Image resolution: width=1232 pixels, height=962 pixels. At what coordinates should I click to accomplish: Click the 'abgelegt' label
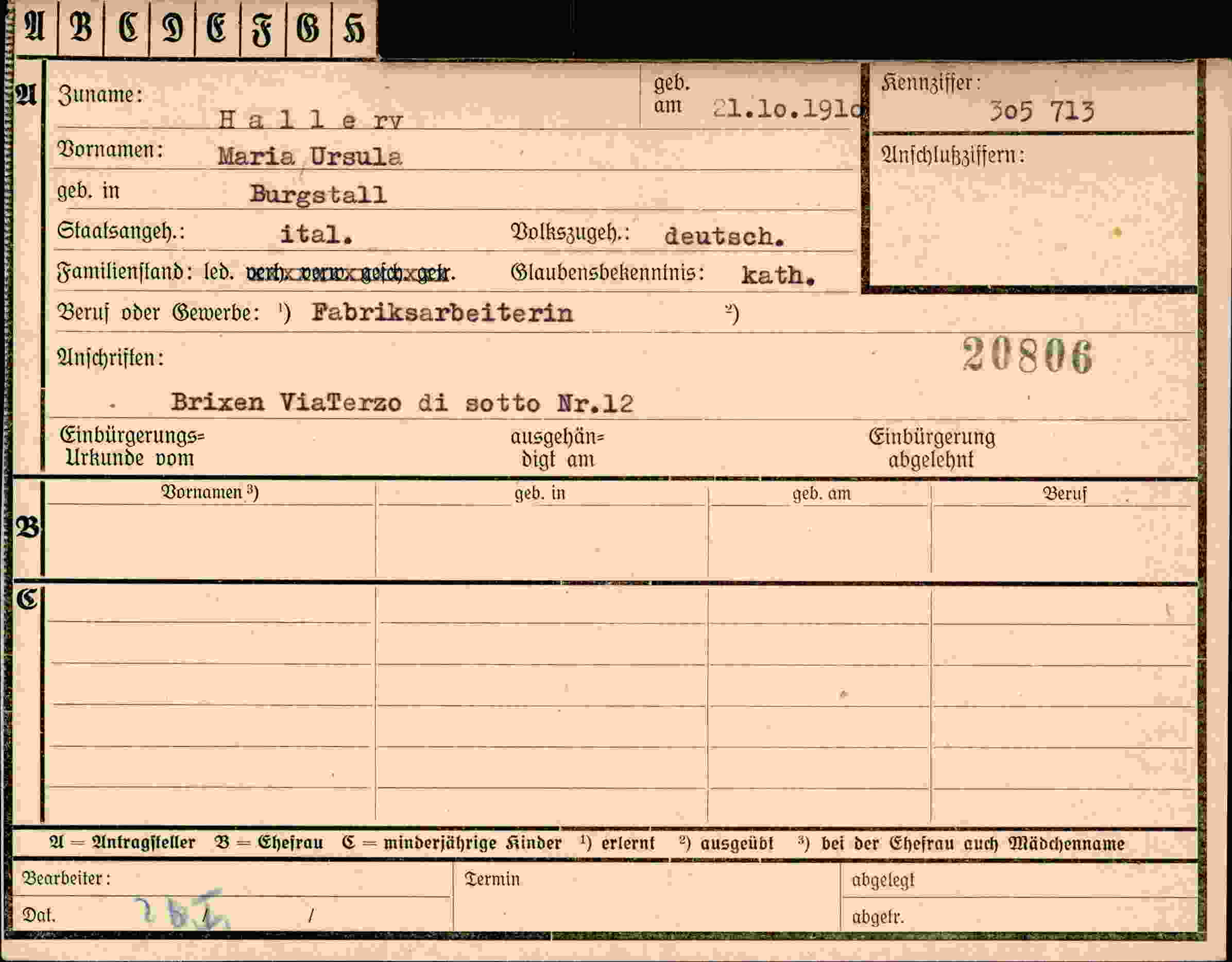click(x=883, y=880)
